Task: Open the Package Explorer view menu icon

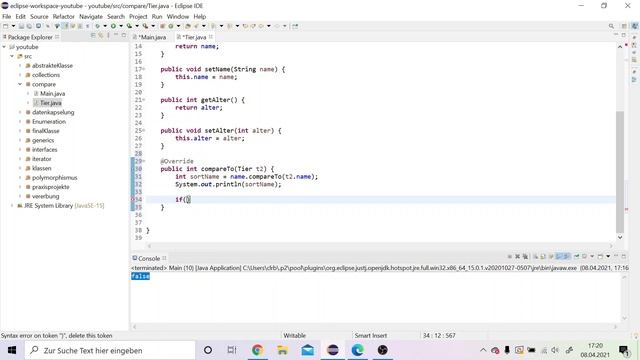Action: tap(108, 36)
